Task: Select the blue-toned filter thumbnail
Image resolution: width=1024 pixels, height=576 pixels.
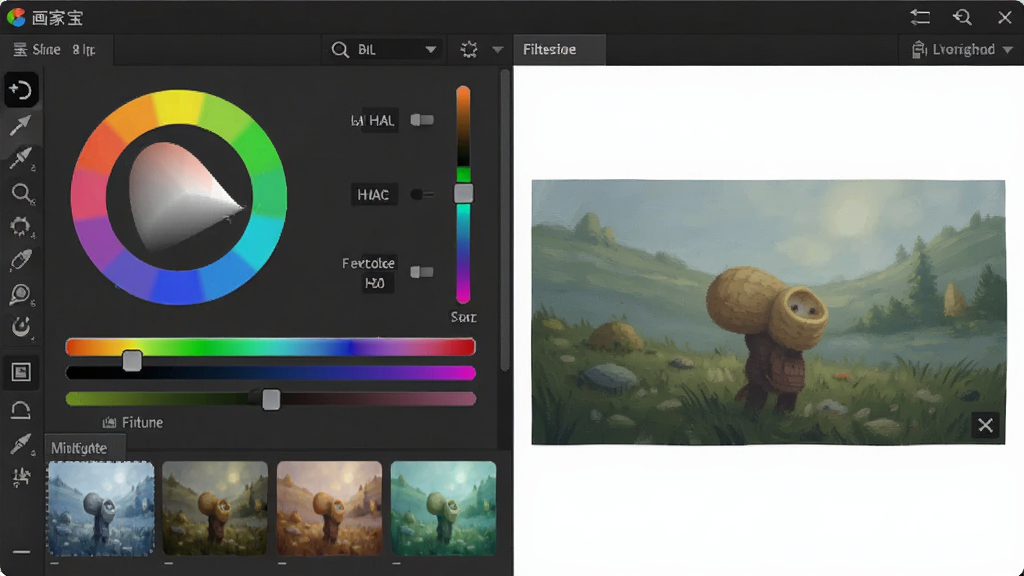Action: [101, 509]
